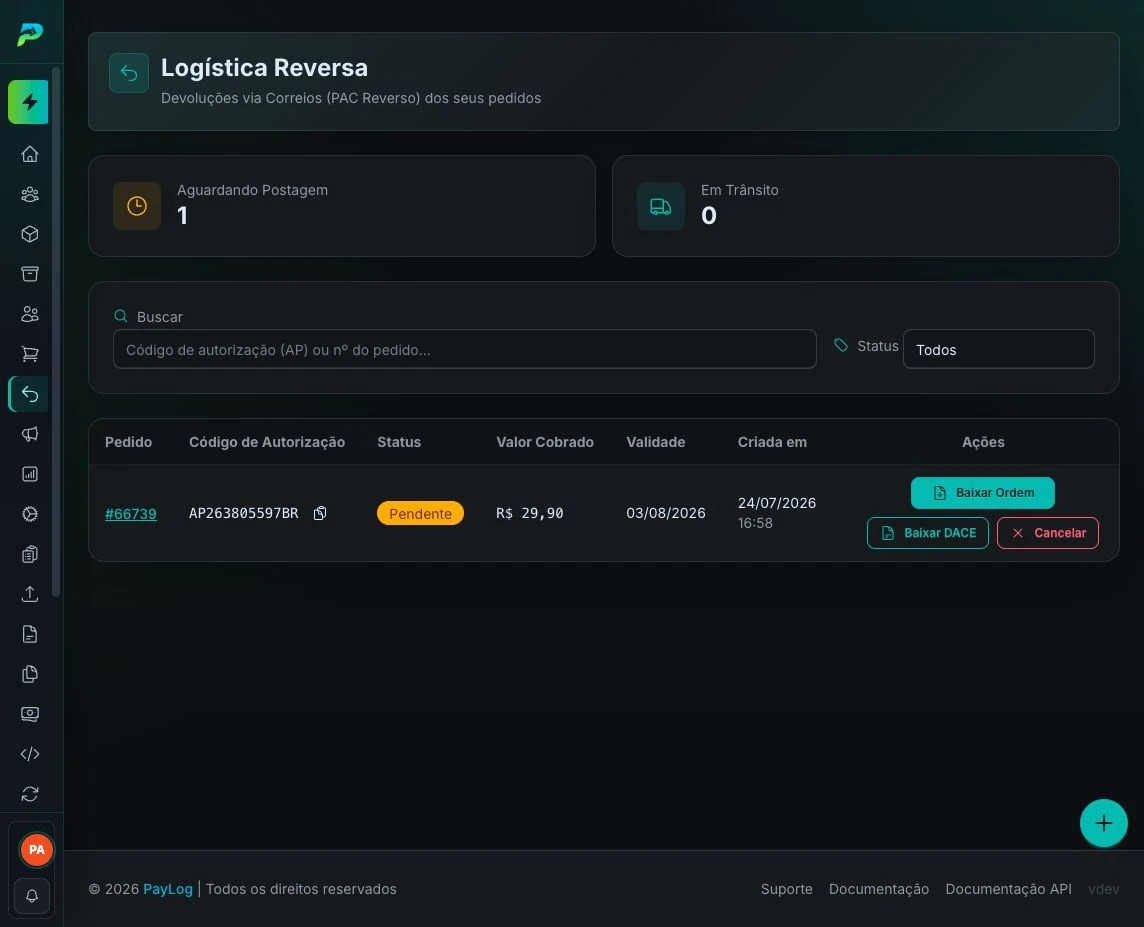Click the 24/07/2026 creation date
The height and width of the screenshot is (927, 1144).
pyautogui.click(x=777, y=503)
